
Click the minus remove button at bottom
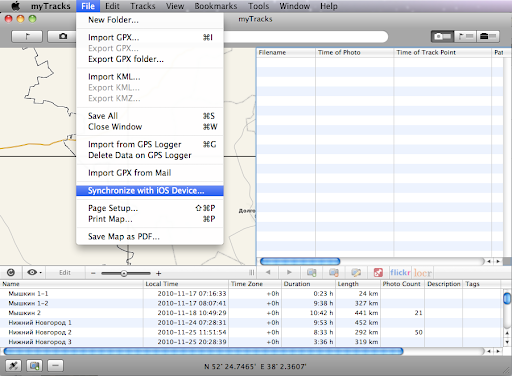(x=55, y=366)
